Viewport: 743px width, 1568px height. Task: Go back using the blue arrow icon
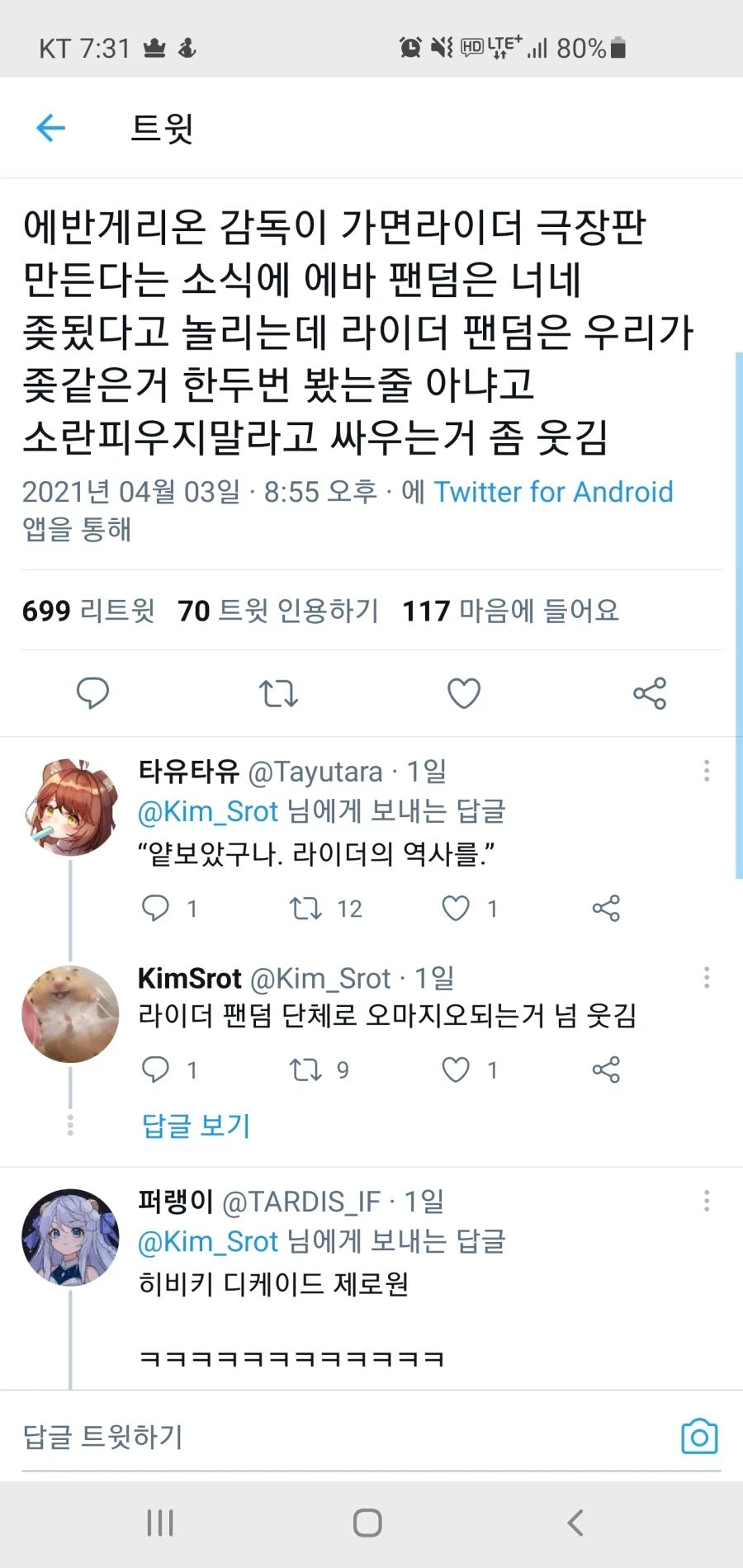coord(50,128)
